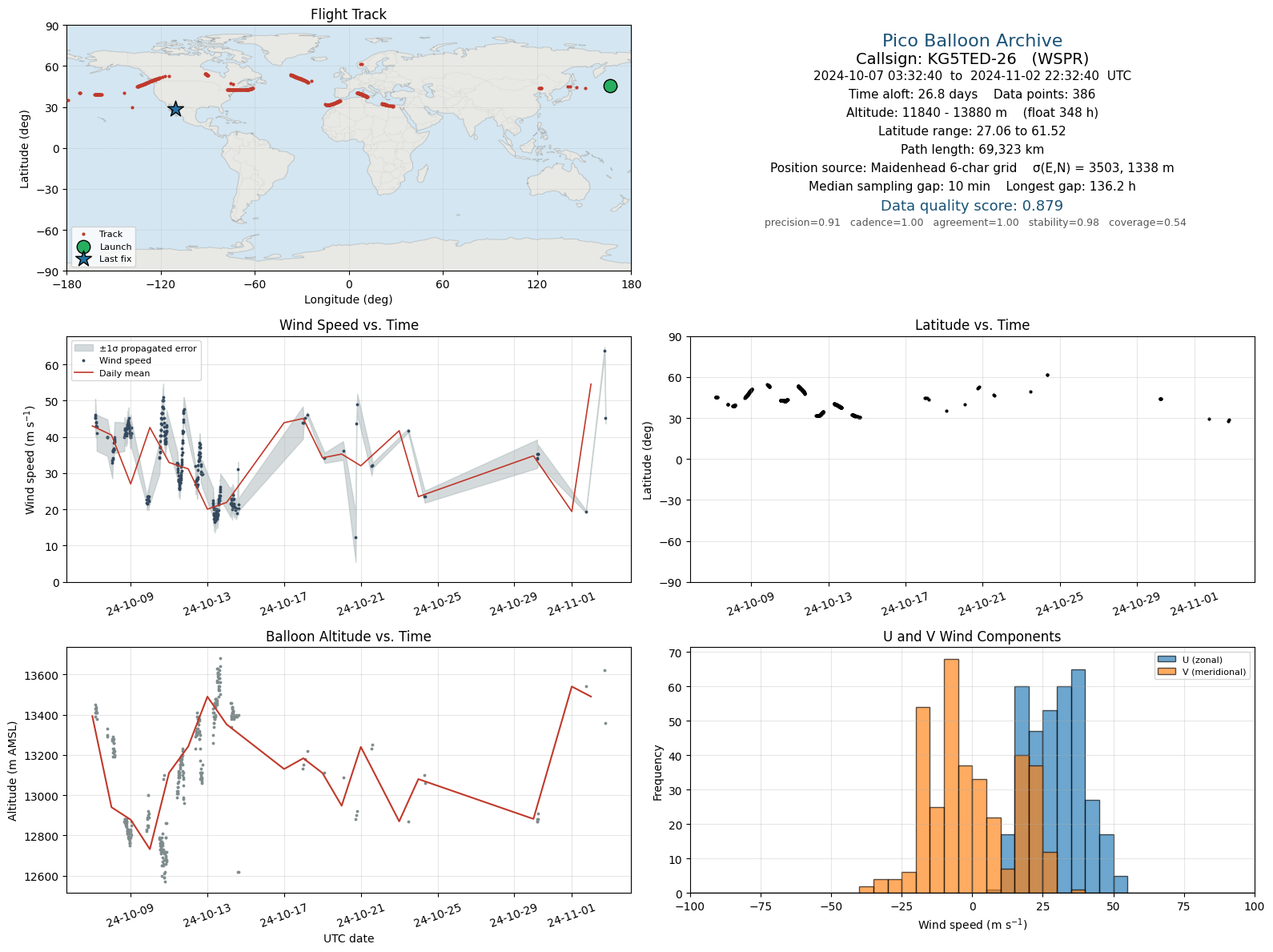Select the Altitude: 11840 - 13880 m line
The height and width of the screenshot is (952, 1273).
point(972,113)
